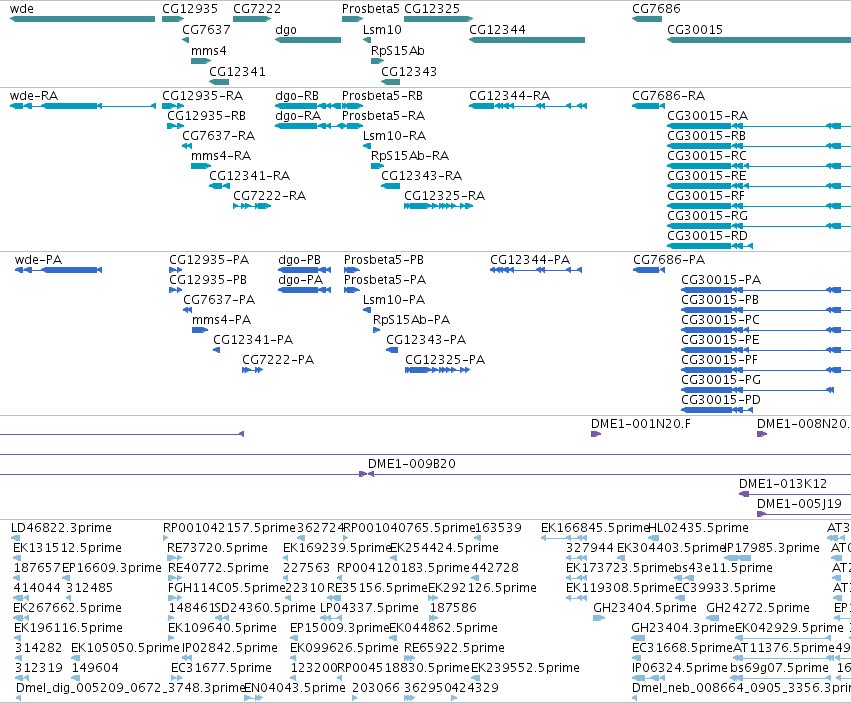Open the LD46822.3prime EST label
This screenshot has width=851, height=703.
(x=61, y=528)
